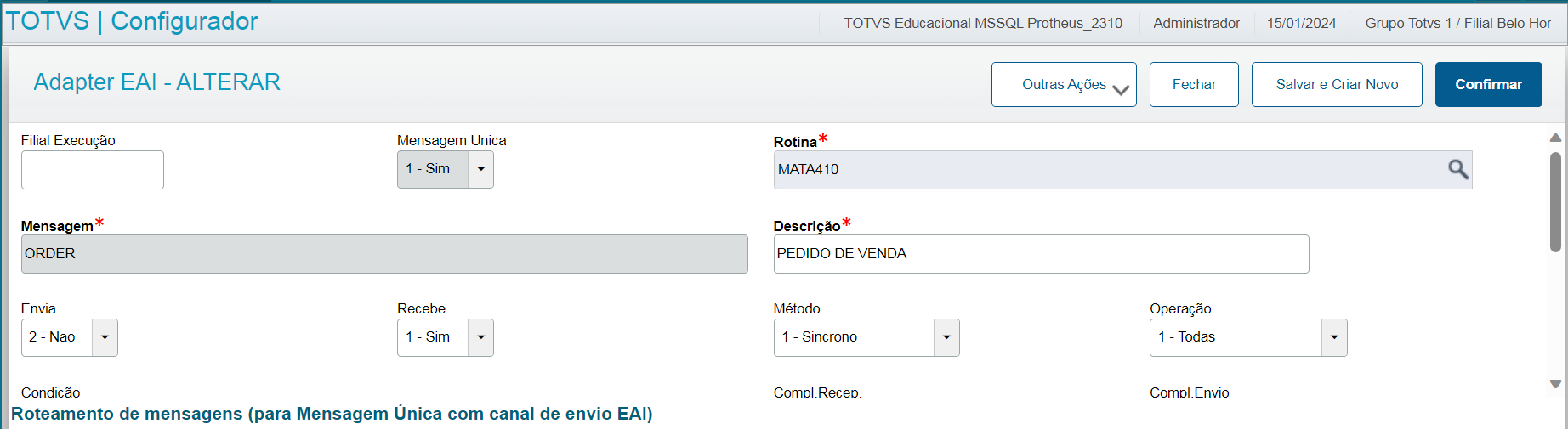The width and height of the screenshot is (1568, 429).
Task: Click the Rotina search magnifier icon
Action: (x=1457, y=169)
